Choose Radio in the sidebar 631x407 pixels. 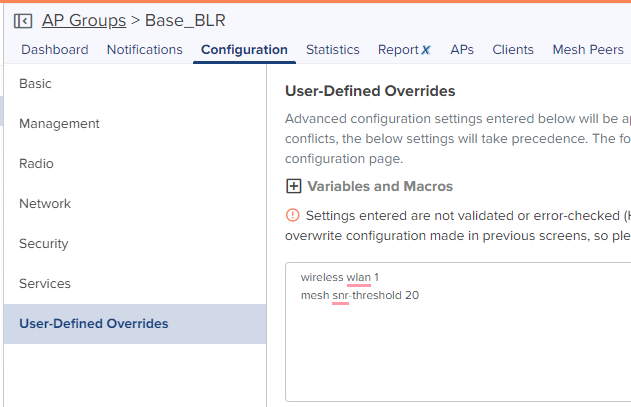click(135, 164)
